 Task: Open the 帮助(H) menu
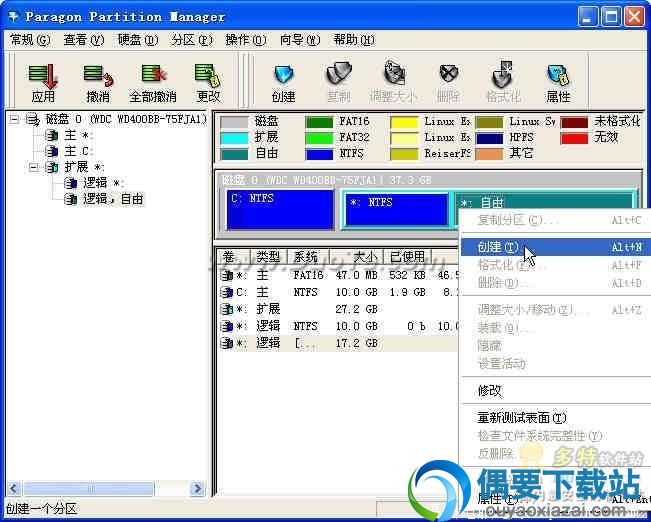coord(354,40)
